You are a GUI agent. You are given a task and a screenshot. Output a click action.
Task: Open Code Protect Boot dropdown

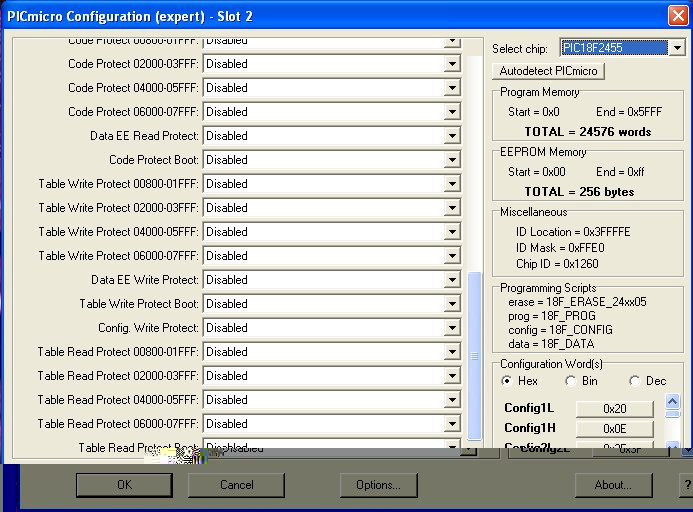[x=452, y=160]
